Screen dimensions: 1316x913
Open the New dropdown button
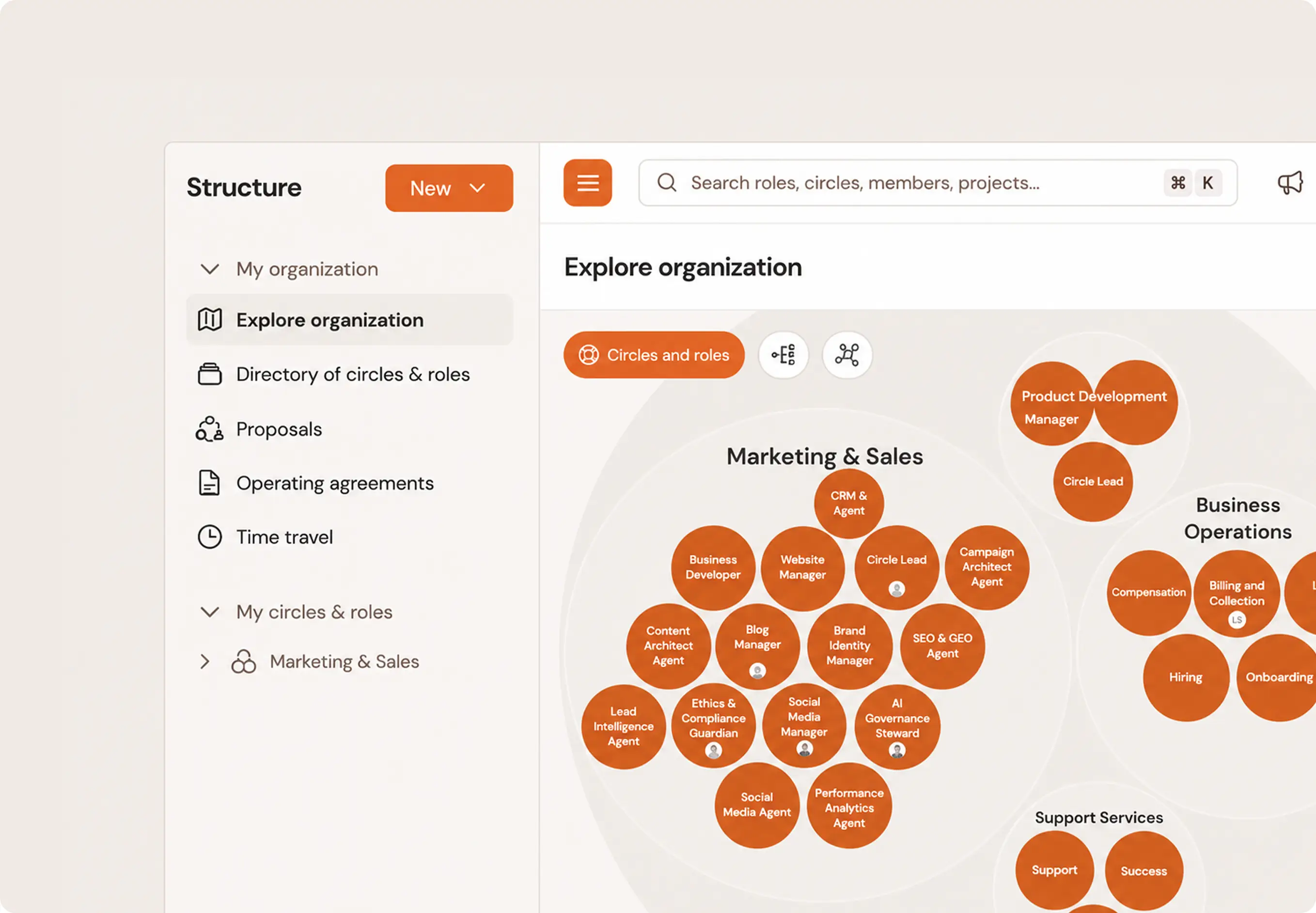pyautogui.click(x=449, y=188)
